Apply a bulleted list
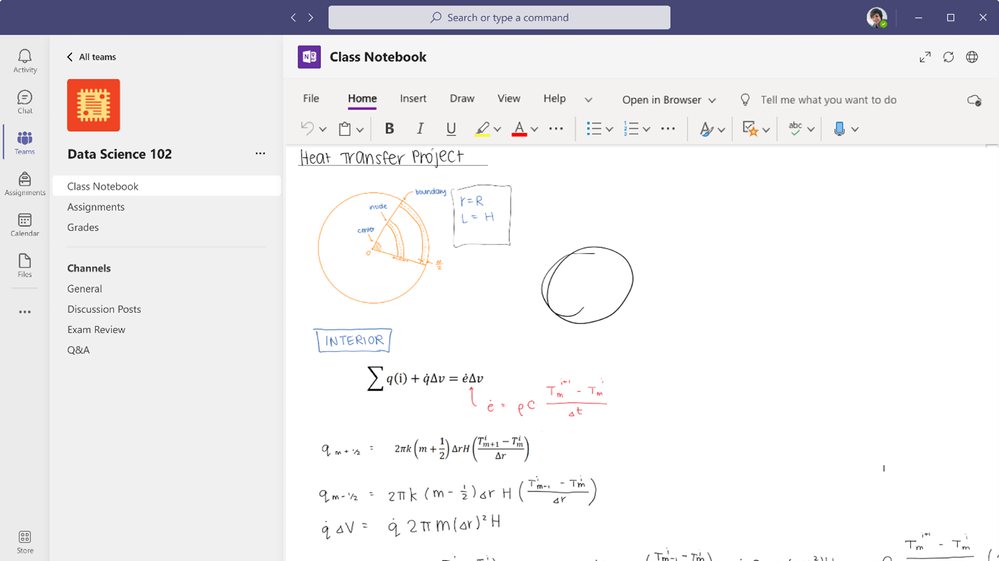The image size is (999, 561). pyautogui.click(x=594, y=129)
